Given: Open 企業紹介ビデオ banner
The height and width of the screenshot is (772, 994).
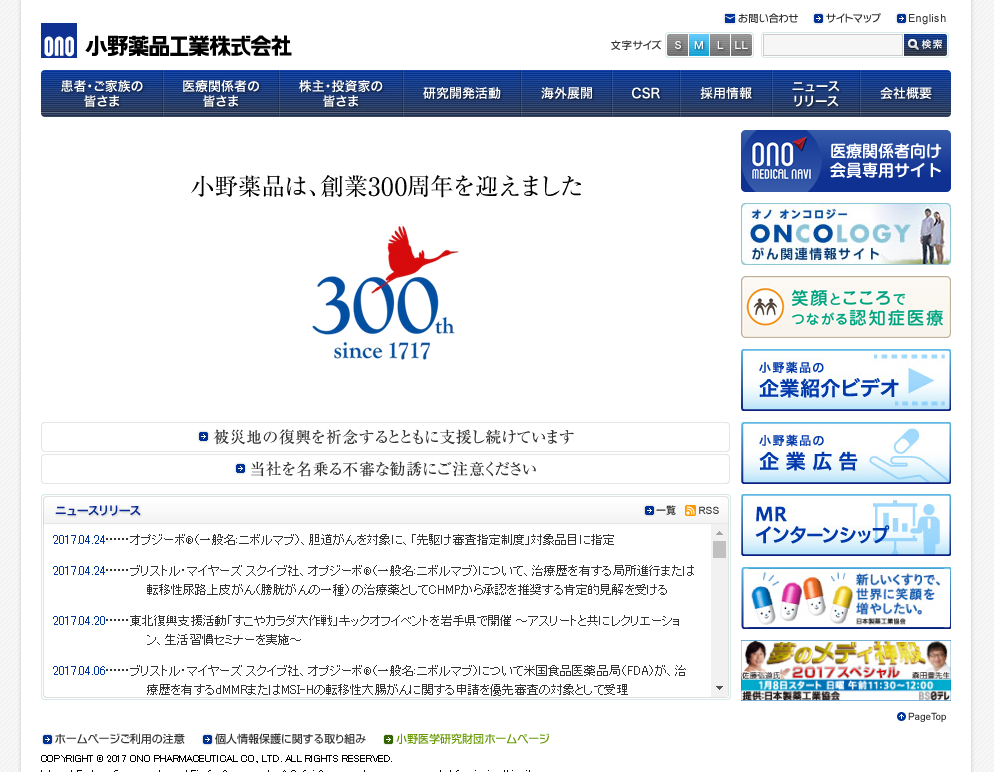Looking at the screenshot, I should point(846,380).
